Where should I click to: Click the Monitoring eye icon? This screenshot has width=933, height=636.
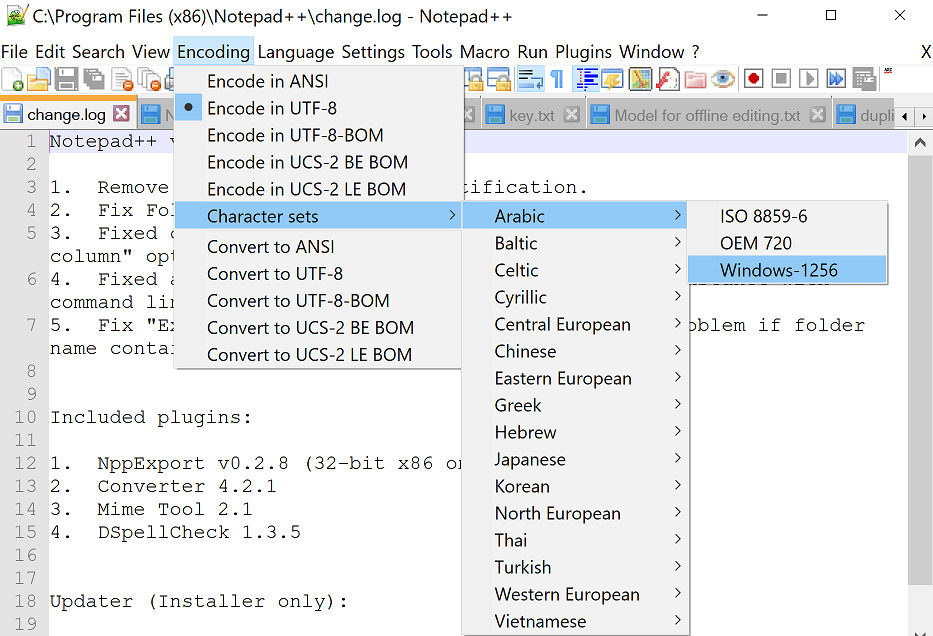coord(723,79)
